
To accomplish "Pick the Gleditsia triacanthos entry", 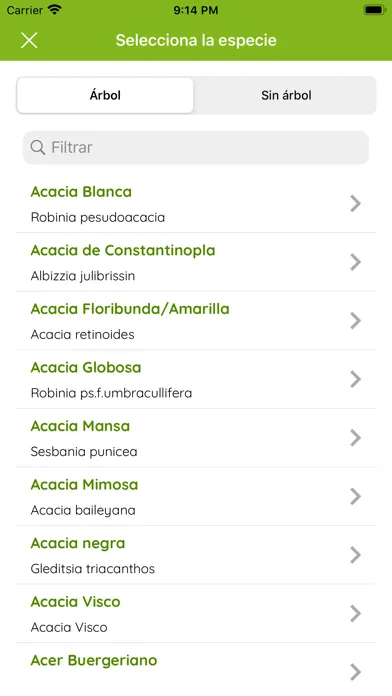I will click(93, 569).
